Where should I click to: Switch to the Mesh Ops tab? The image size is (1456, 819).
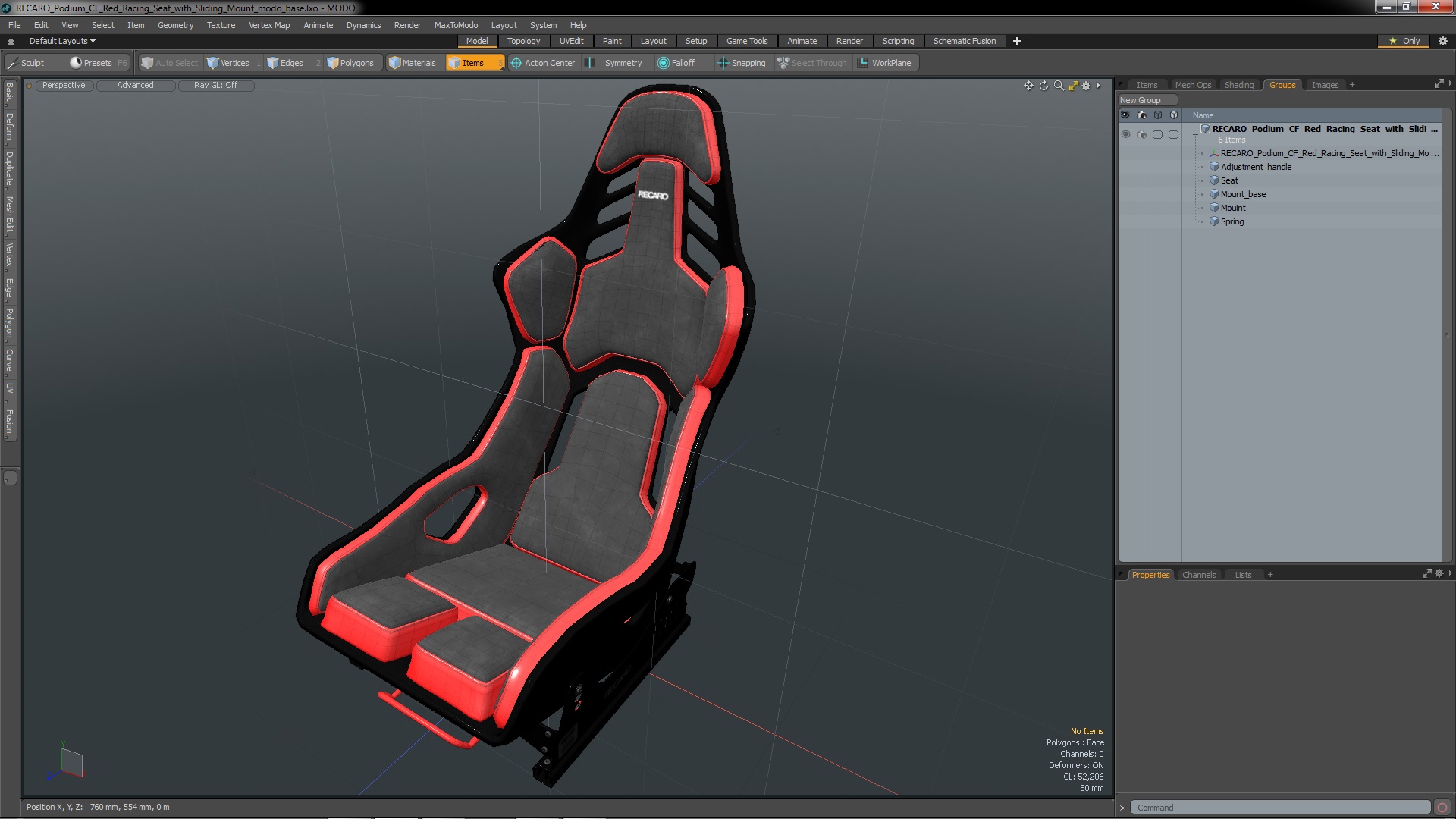[1193, 85]
